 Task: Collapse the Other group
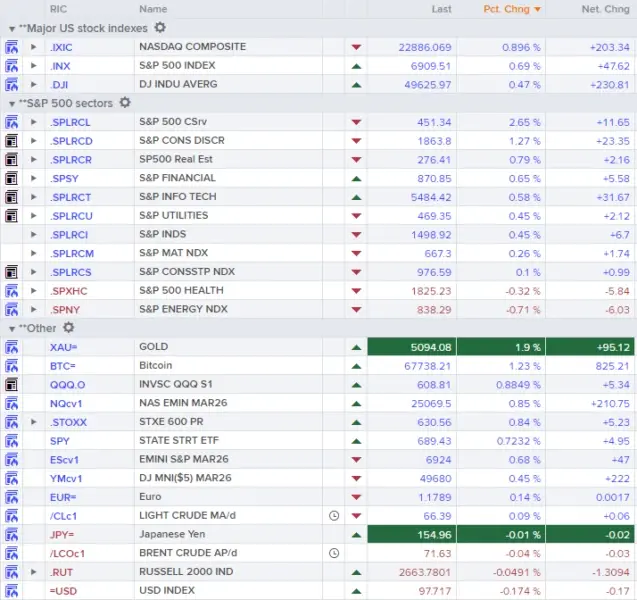12,329
